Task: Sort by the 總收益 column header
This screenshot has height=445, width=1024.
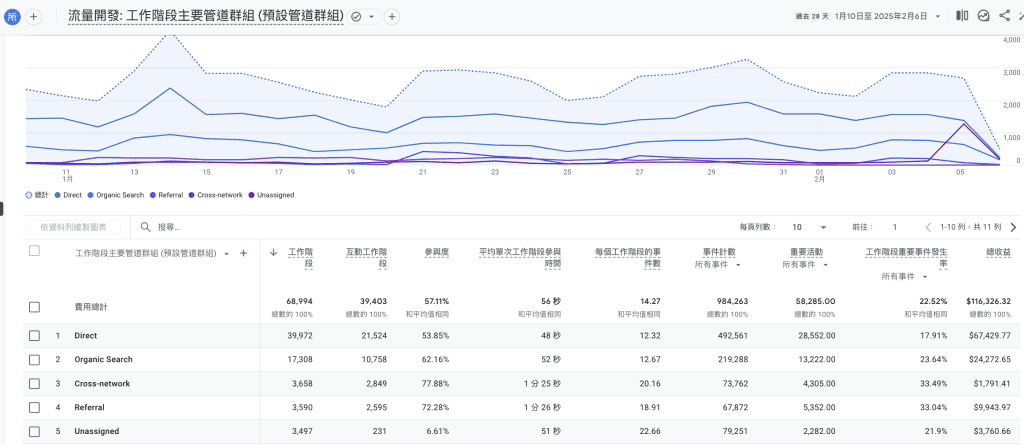Action: point(999,253)
